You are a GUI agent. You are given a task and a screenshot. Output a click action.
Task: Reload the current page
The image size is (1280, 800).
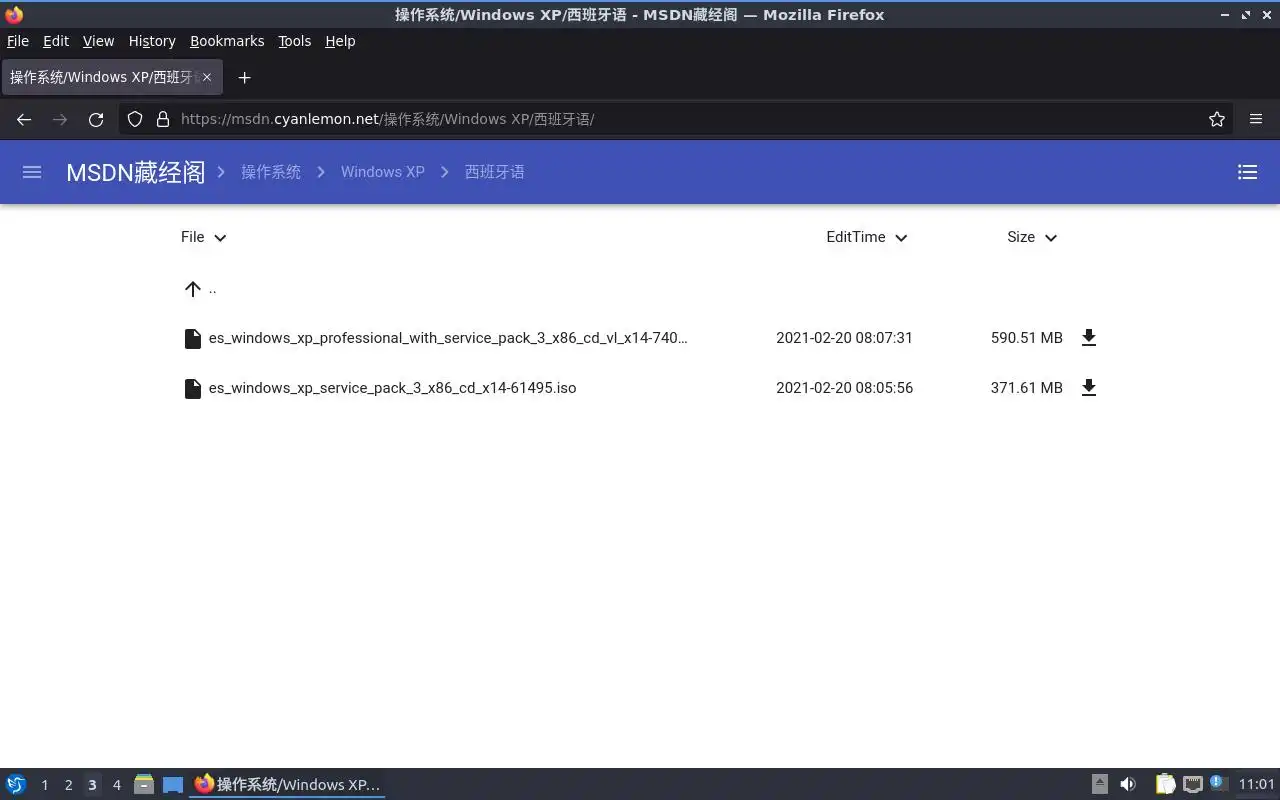point(96,119)
